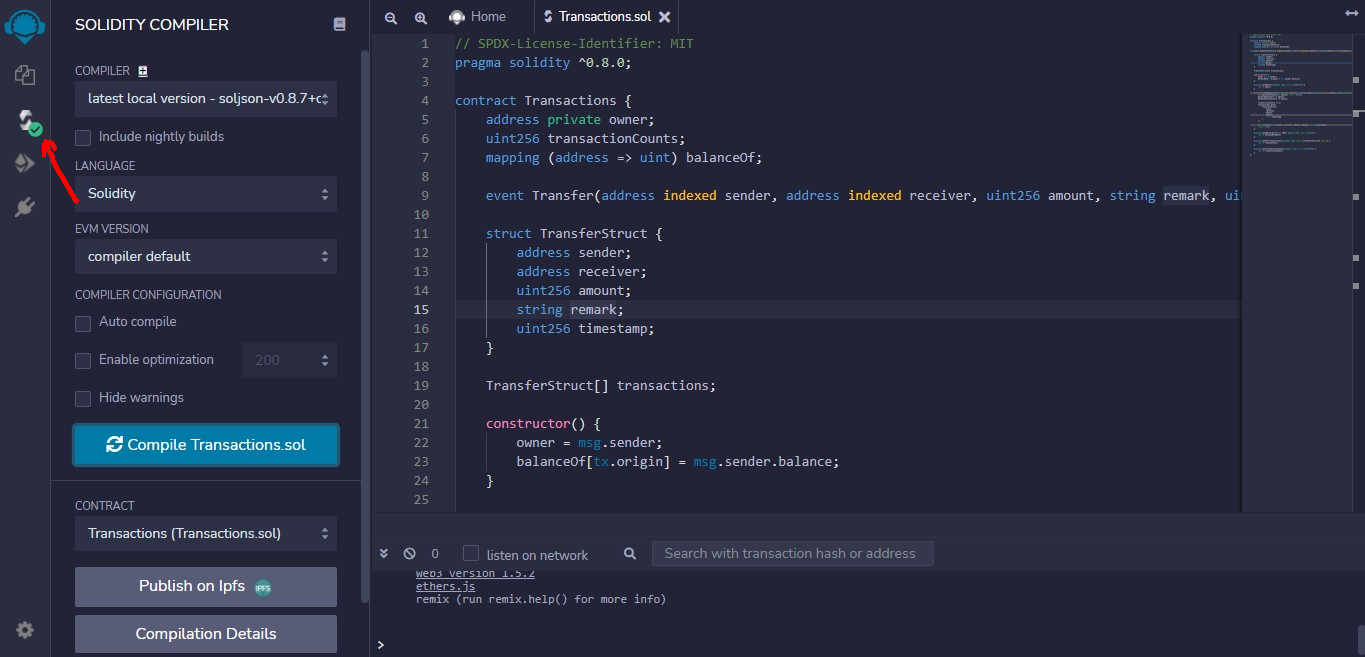Click the Compile Transactions.sol button
This screenshot has height=657, width=1365.
pyautogui.click(x=206, y=445)
